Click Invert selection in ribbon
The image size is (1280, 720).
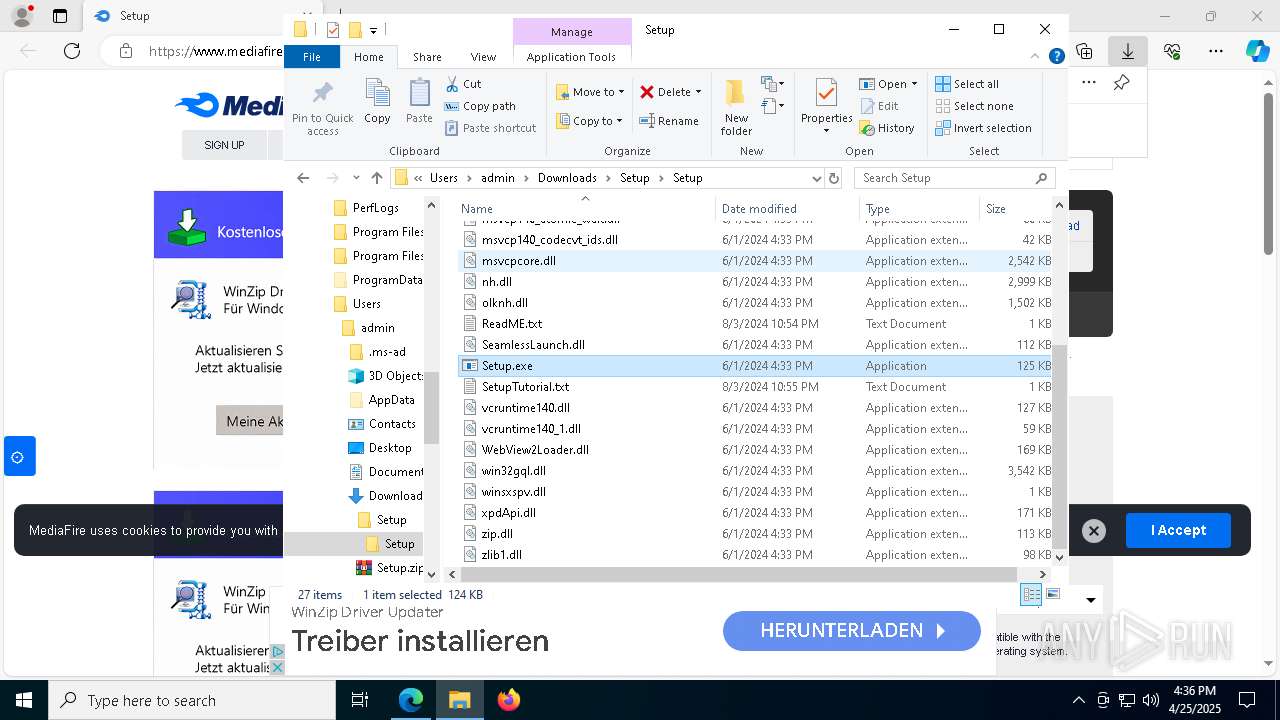click(983, 128)
